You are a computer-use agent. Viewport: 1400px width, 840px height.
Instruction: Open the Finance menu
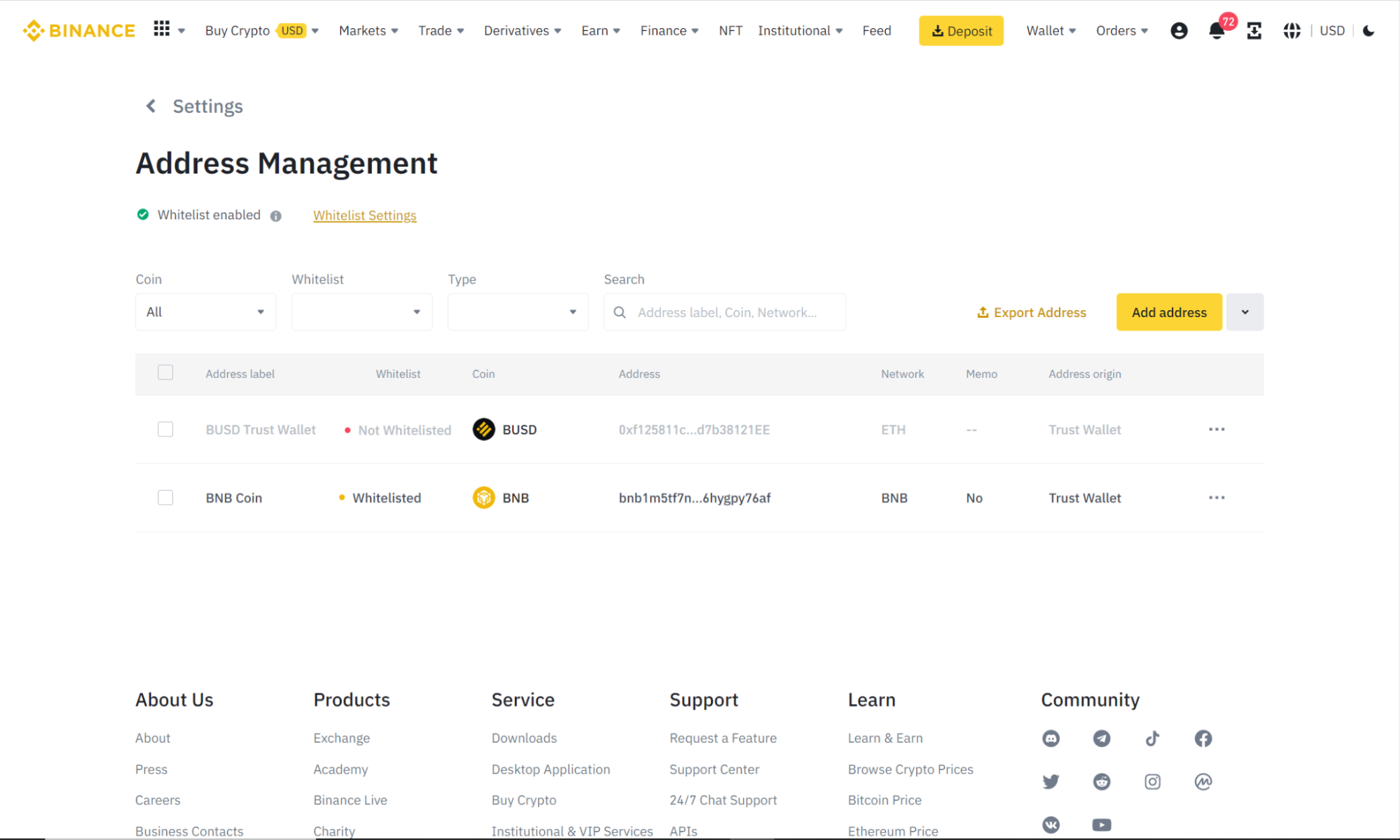click(670, 31)
